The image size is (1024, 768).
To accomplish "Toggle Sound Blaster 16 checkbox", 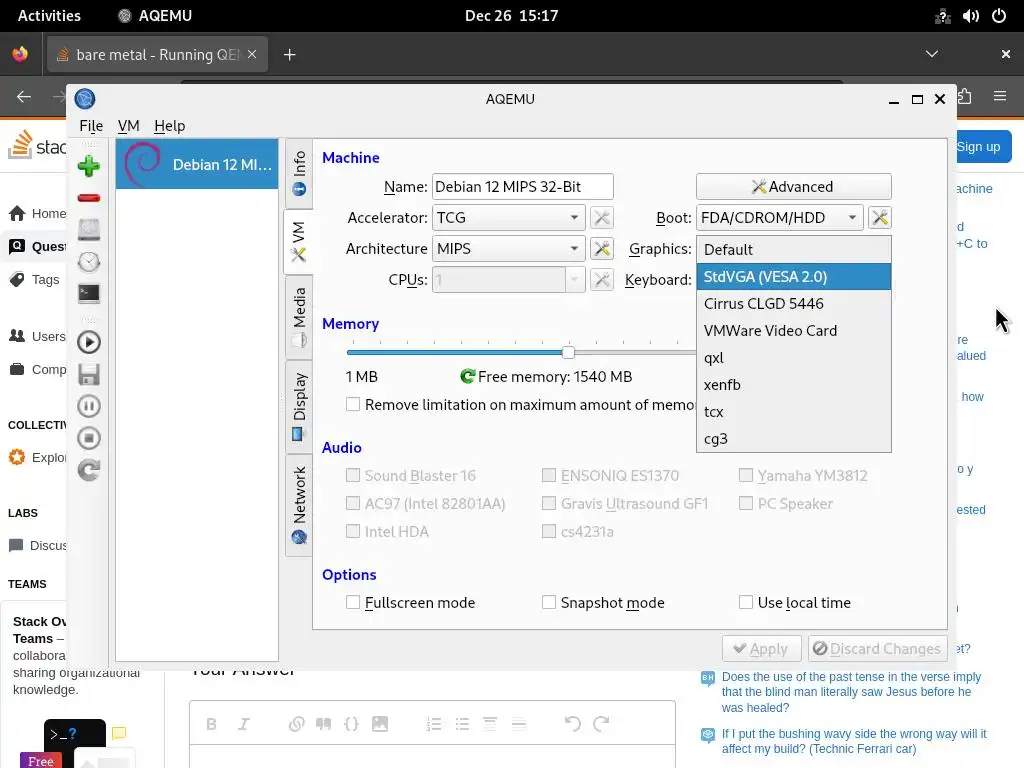I will coord(353,475).
